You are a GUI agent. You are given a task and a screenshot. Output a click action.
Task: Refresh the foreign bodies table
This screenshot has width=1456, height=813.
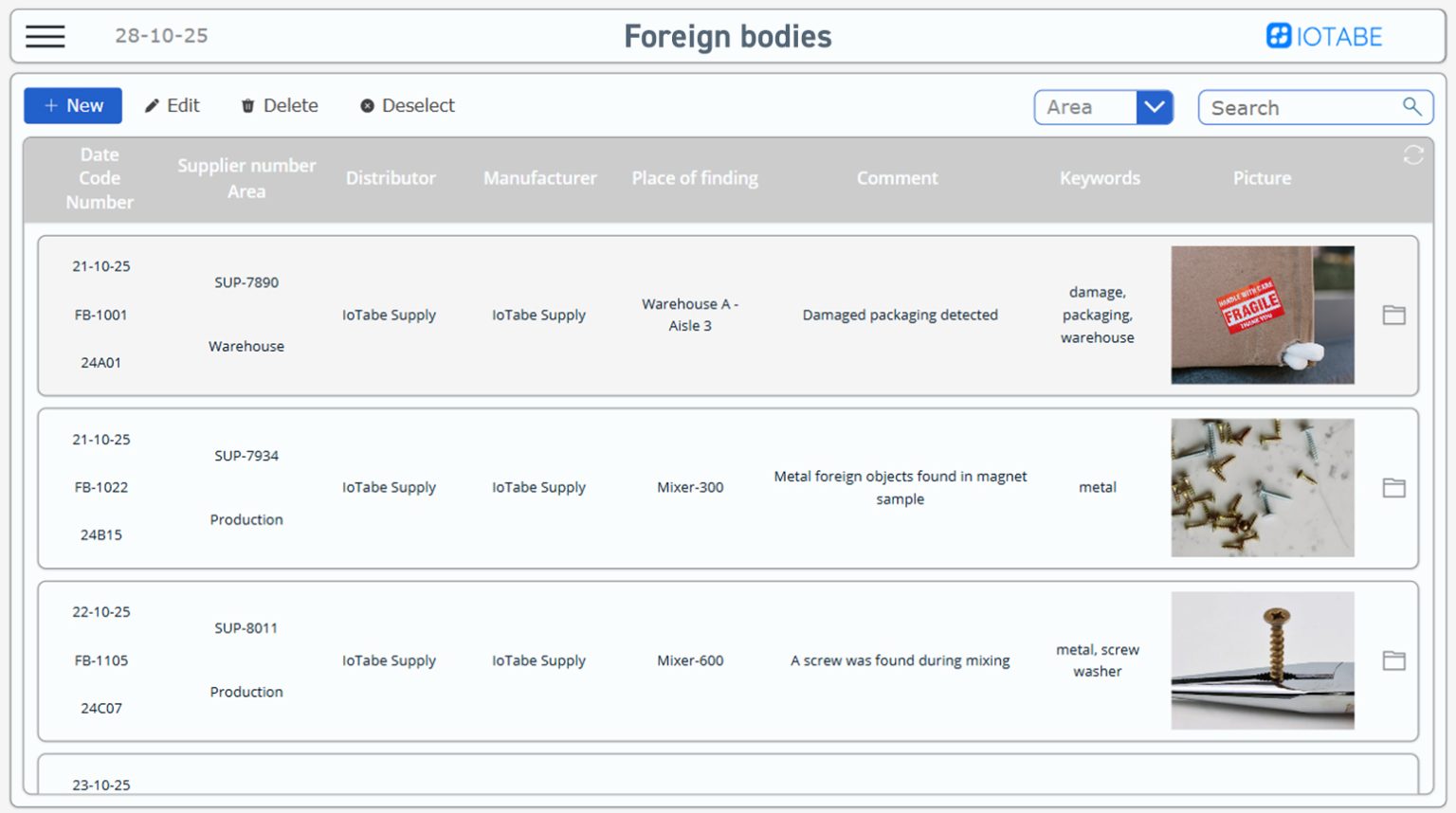(x=1413, y=154)
